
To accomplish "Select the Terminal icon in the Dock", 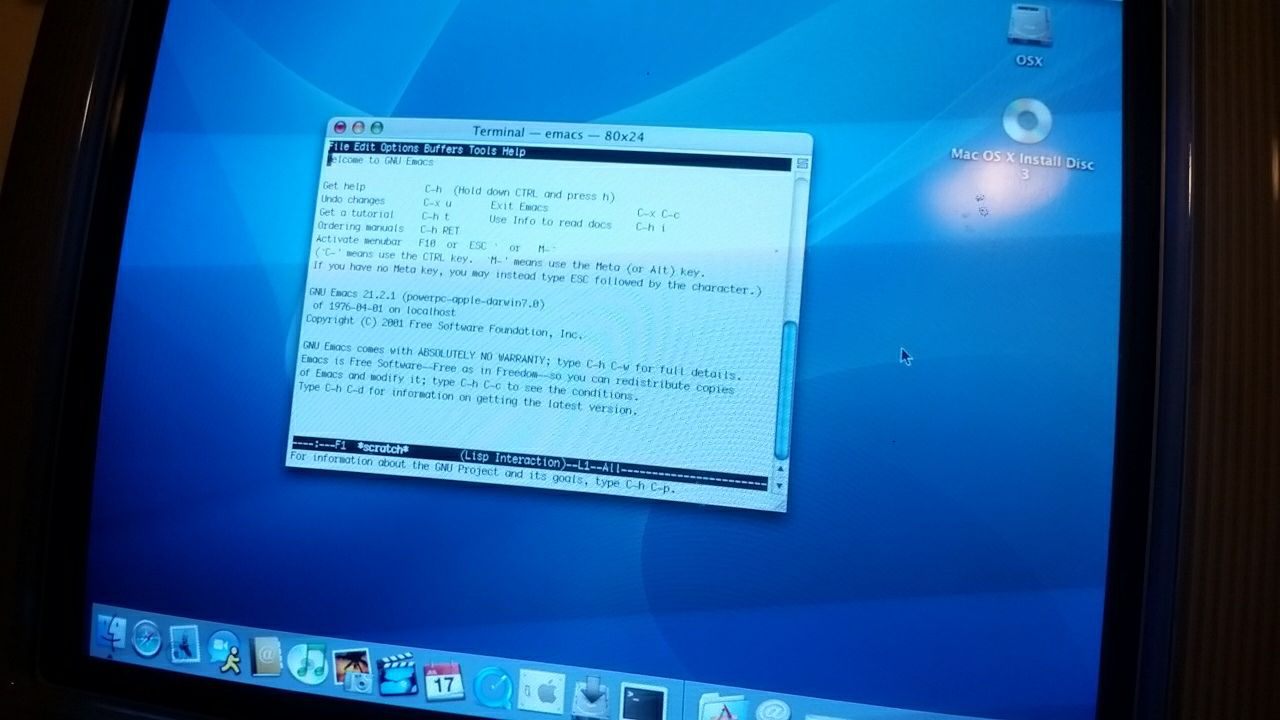I will pyautogui.click(x=643, y=702).
